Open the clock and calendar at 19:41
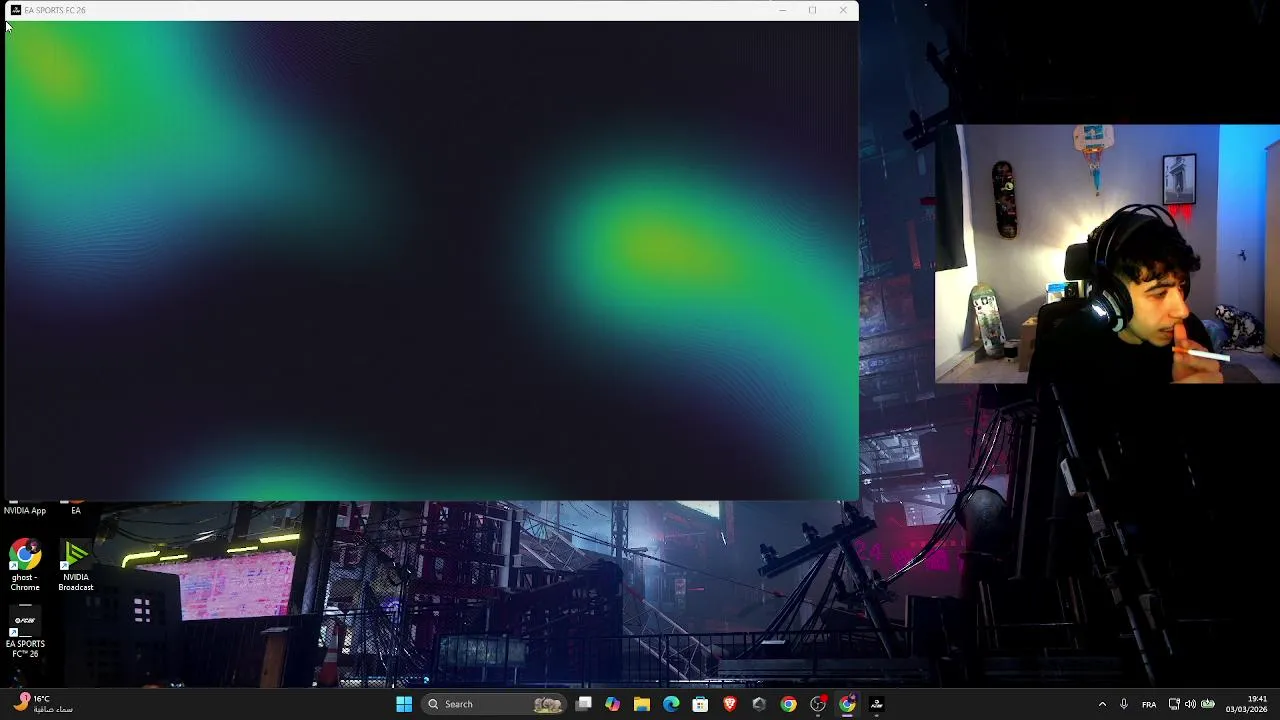 (x=1247, y=704)
